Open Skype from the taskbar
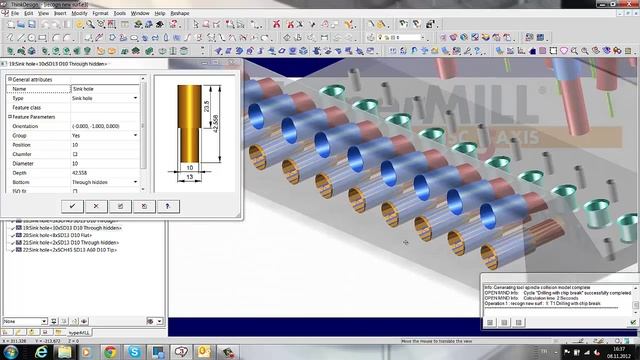The width and height of the screenshot is (640, 360). coord(134,352)
